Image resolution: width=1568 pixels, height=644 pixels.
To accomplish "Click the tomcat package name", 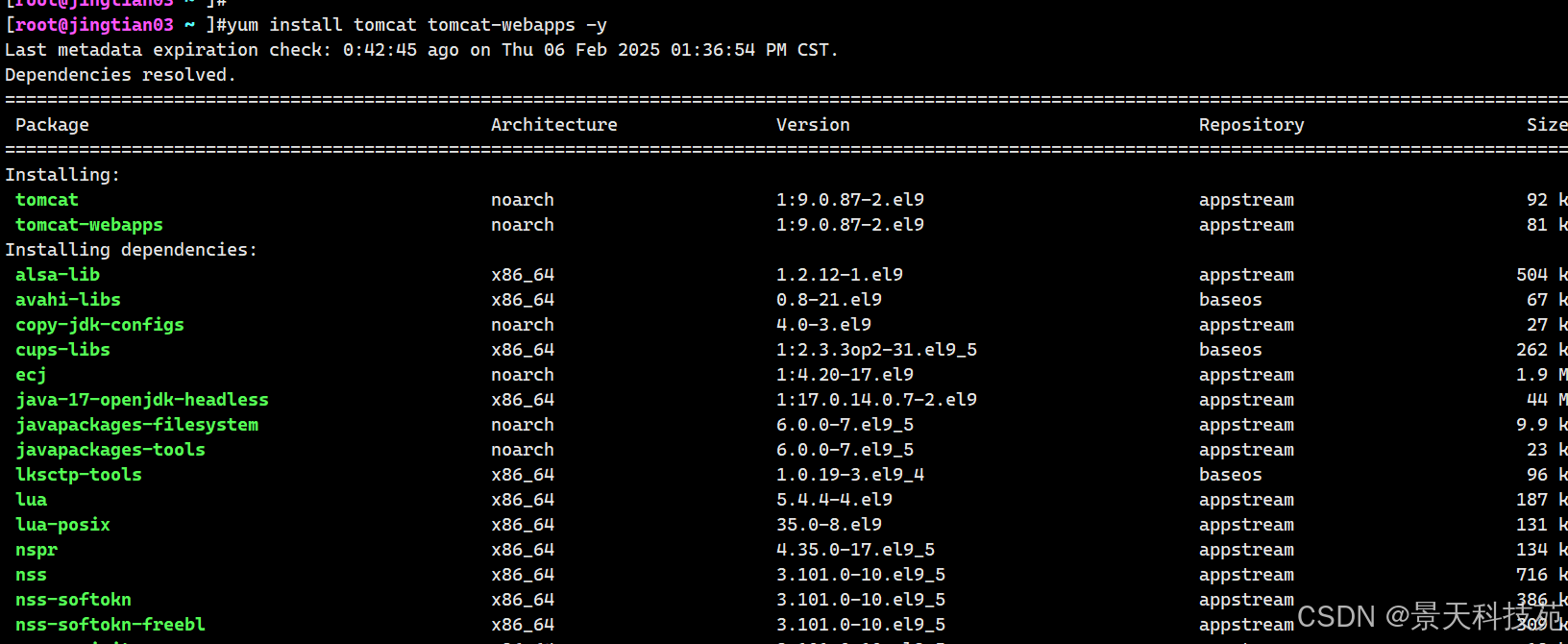I will [x=47, y=200].
